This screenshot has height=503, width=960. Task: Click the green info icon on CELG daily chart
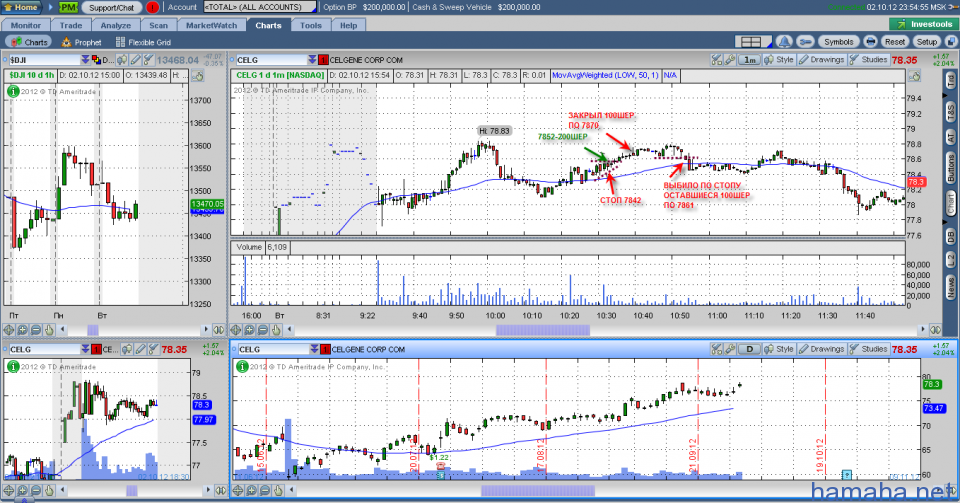click(242, 366)
